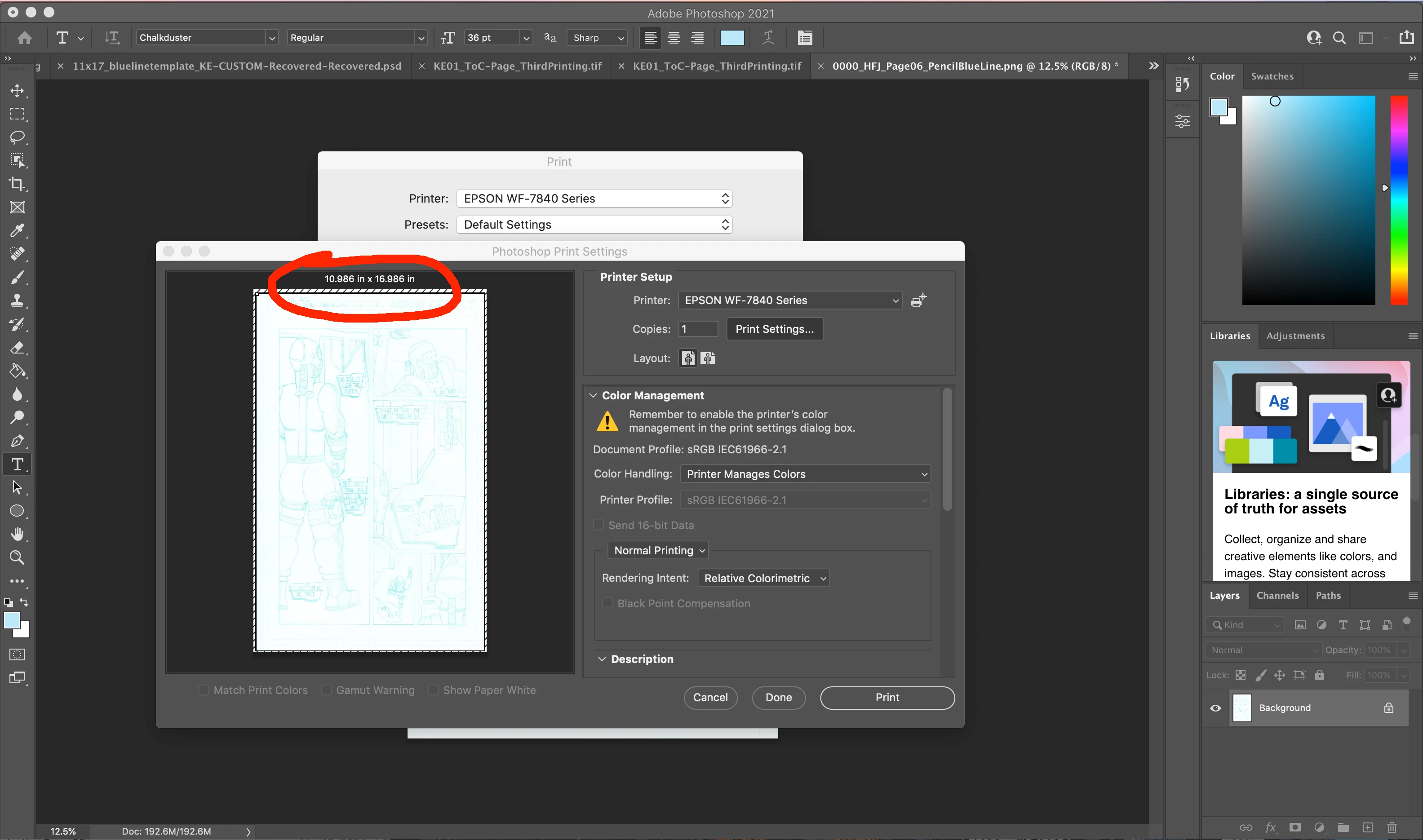Switch to the Channels tab
This screenshot has height=840, width=1423.
[1277, 596]
